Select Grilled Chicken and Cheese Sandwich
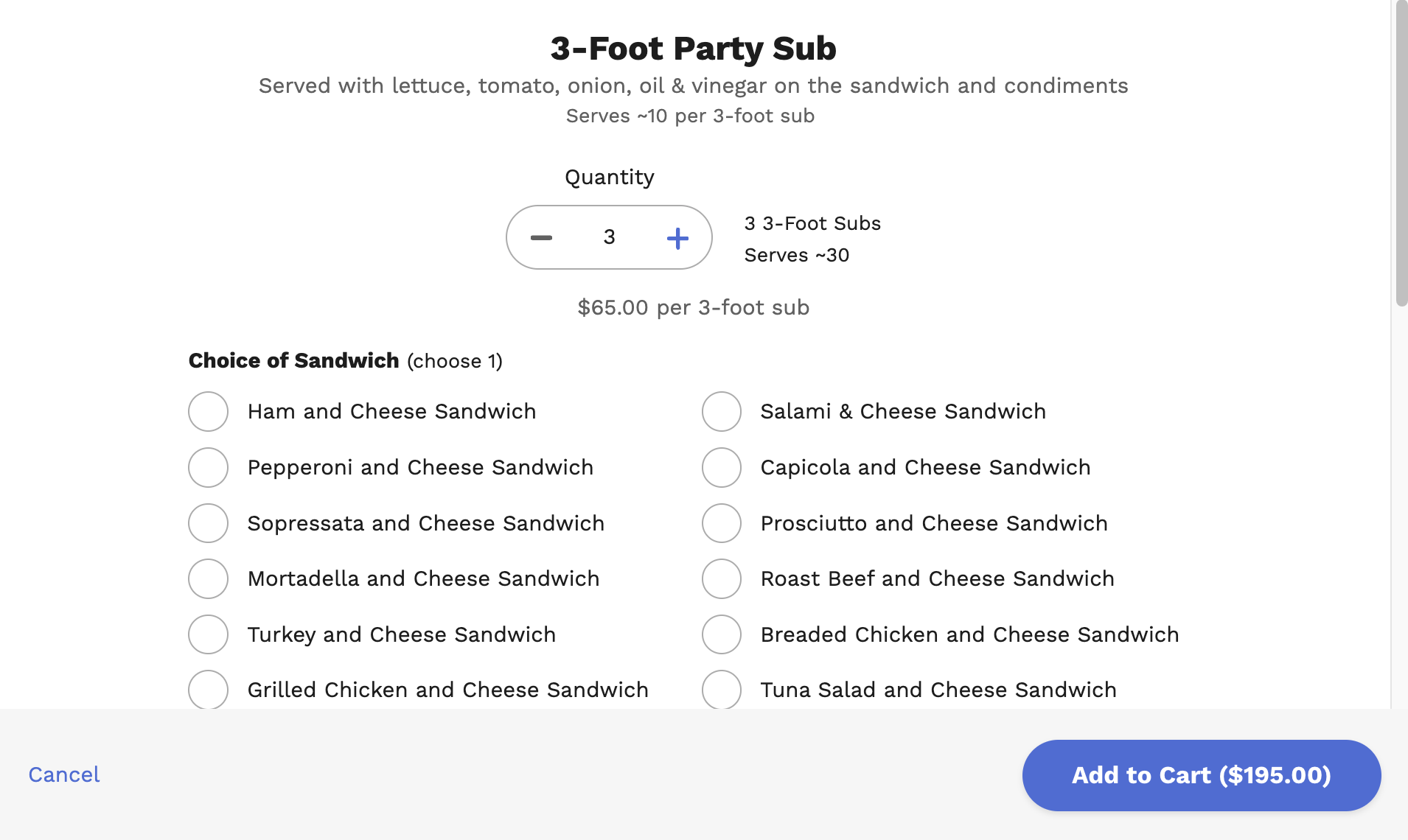Viewport: 1408px width, 840px height. coord(208,690)
